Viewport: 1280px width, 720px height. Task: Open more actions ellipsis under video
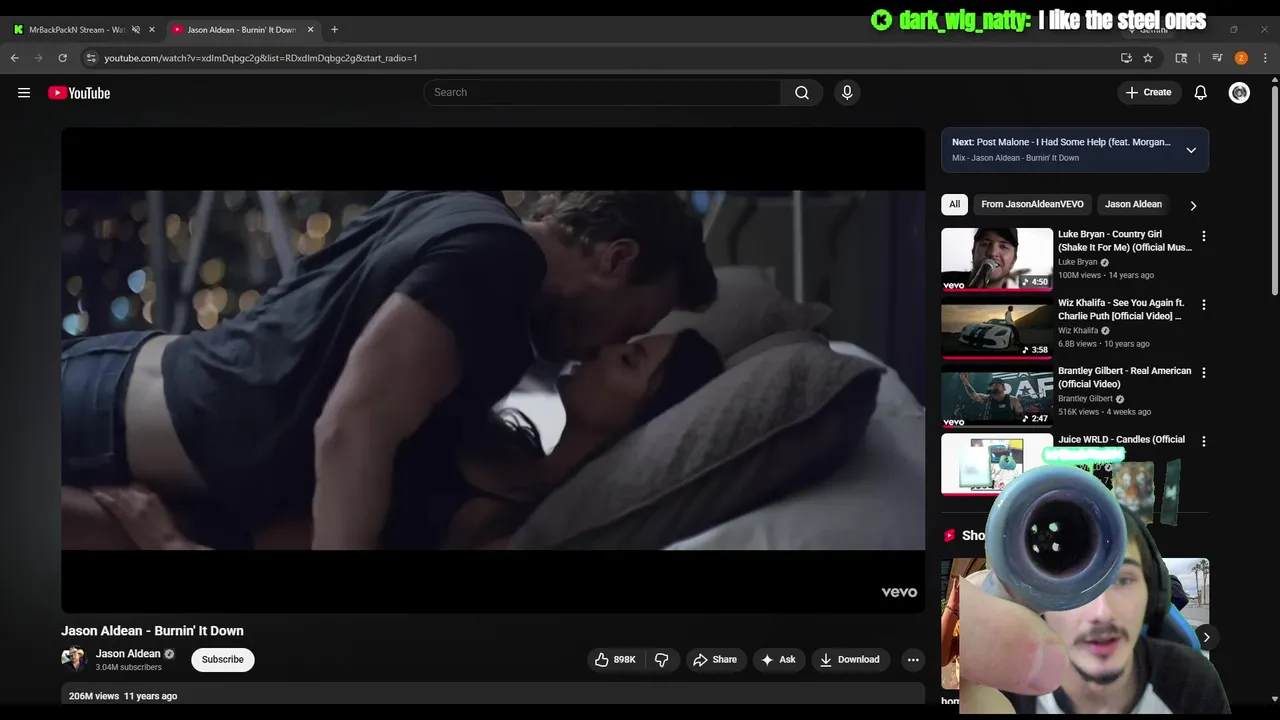pyautogui.click(x=912, y=660)
